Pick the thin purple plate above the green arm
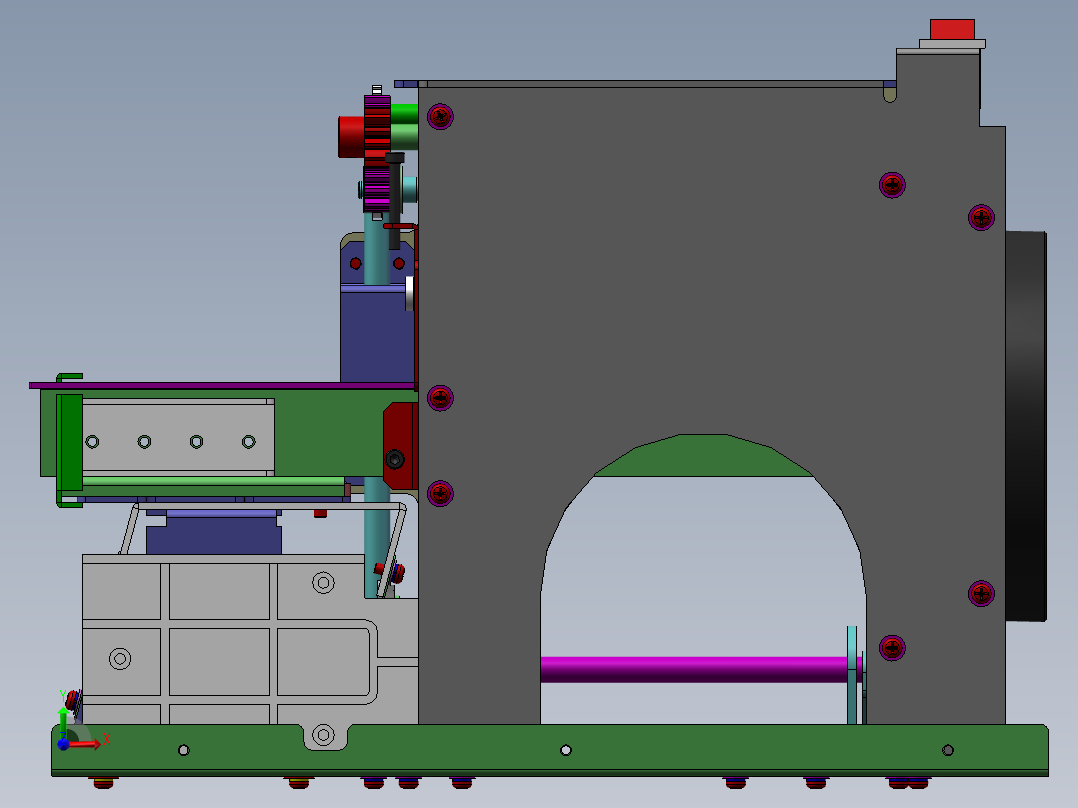 pyautogui.click(x=223, y=386)
